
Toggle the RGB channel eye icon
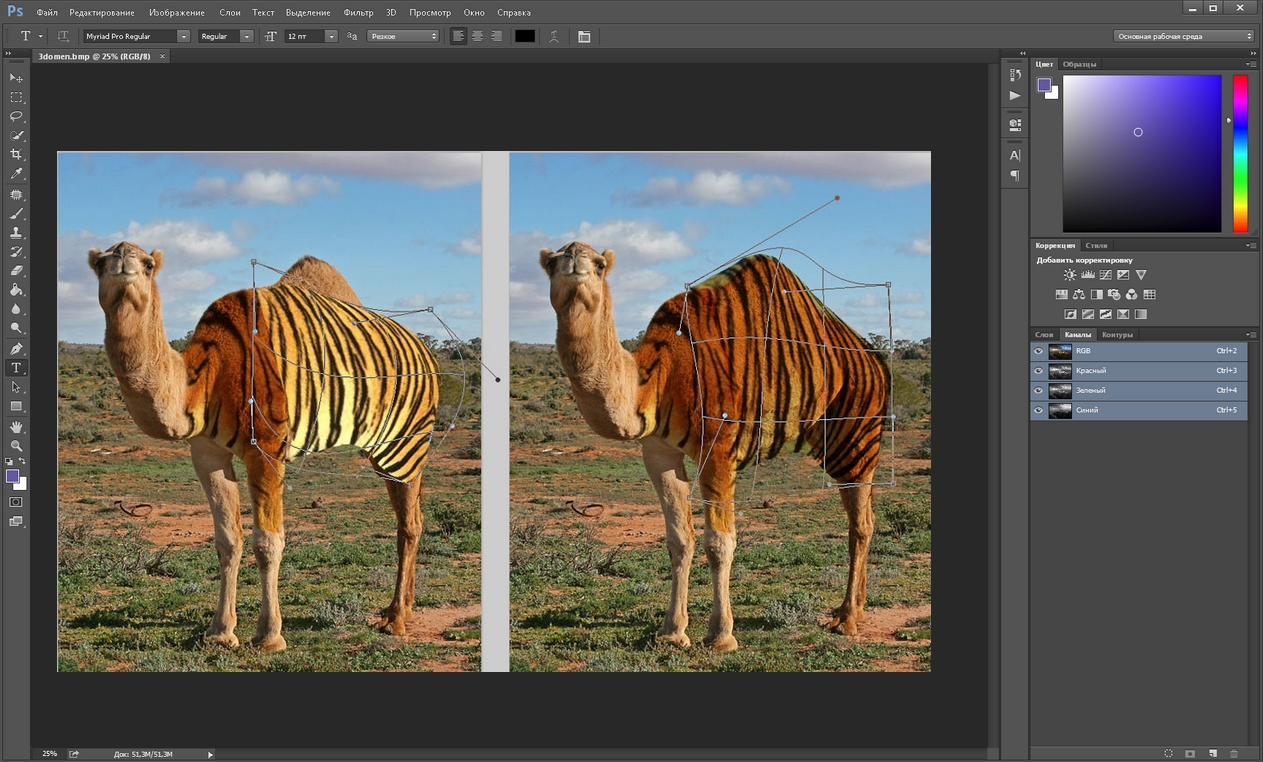(x=1038, y=351)
